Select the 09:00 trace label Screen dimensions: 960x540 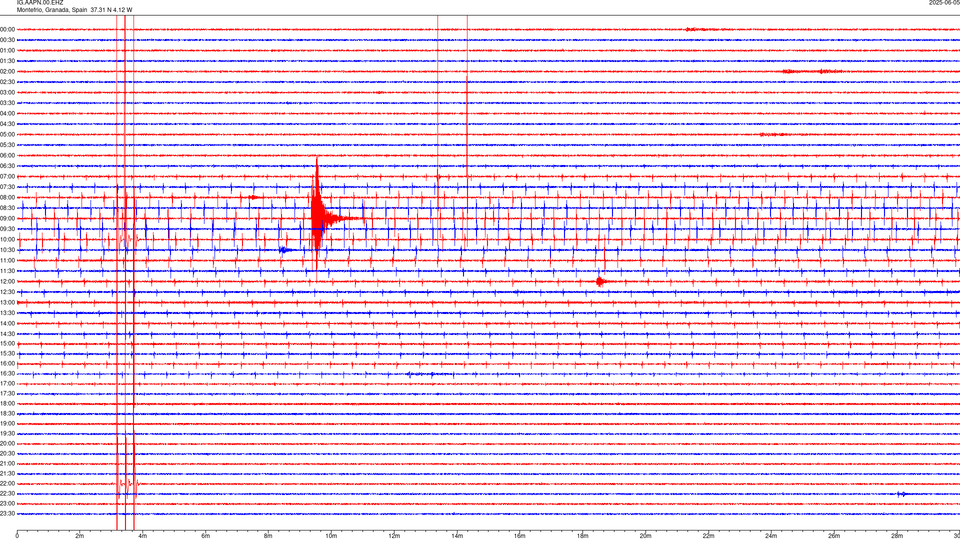tap(7, 219)
